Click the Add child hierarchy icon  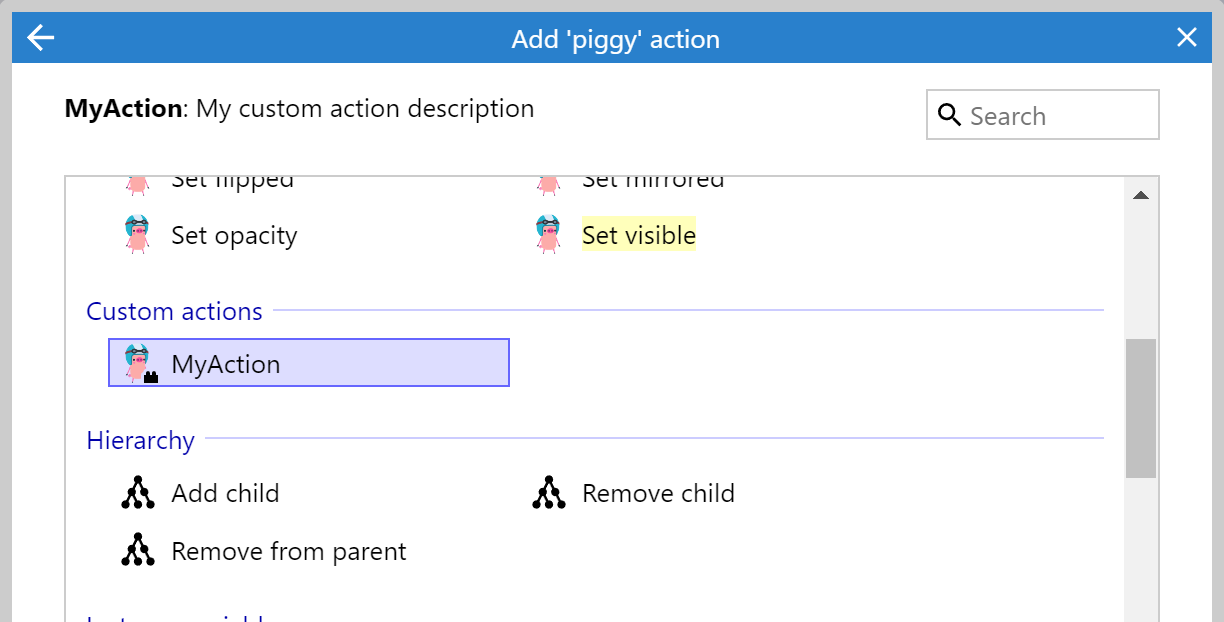coord(137,492)
